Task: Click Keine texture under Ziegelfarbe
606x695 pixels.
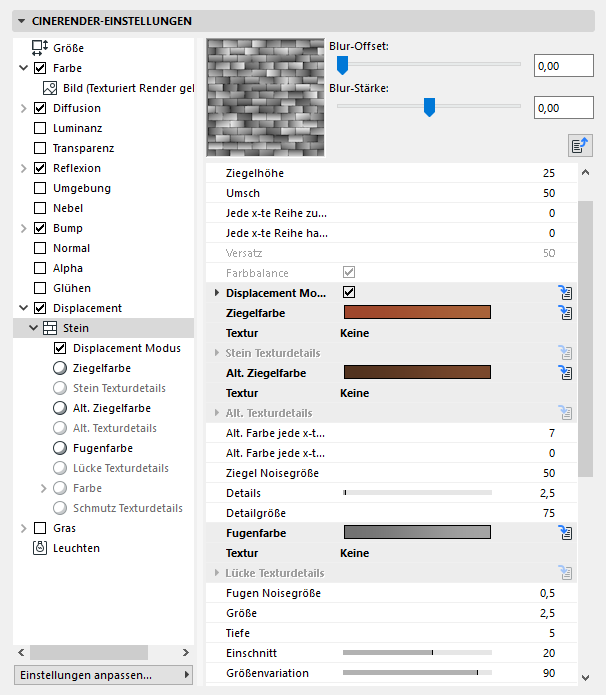Action: 354,333
